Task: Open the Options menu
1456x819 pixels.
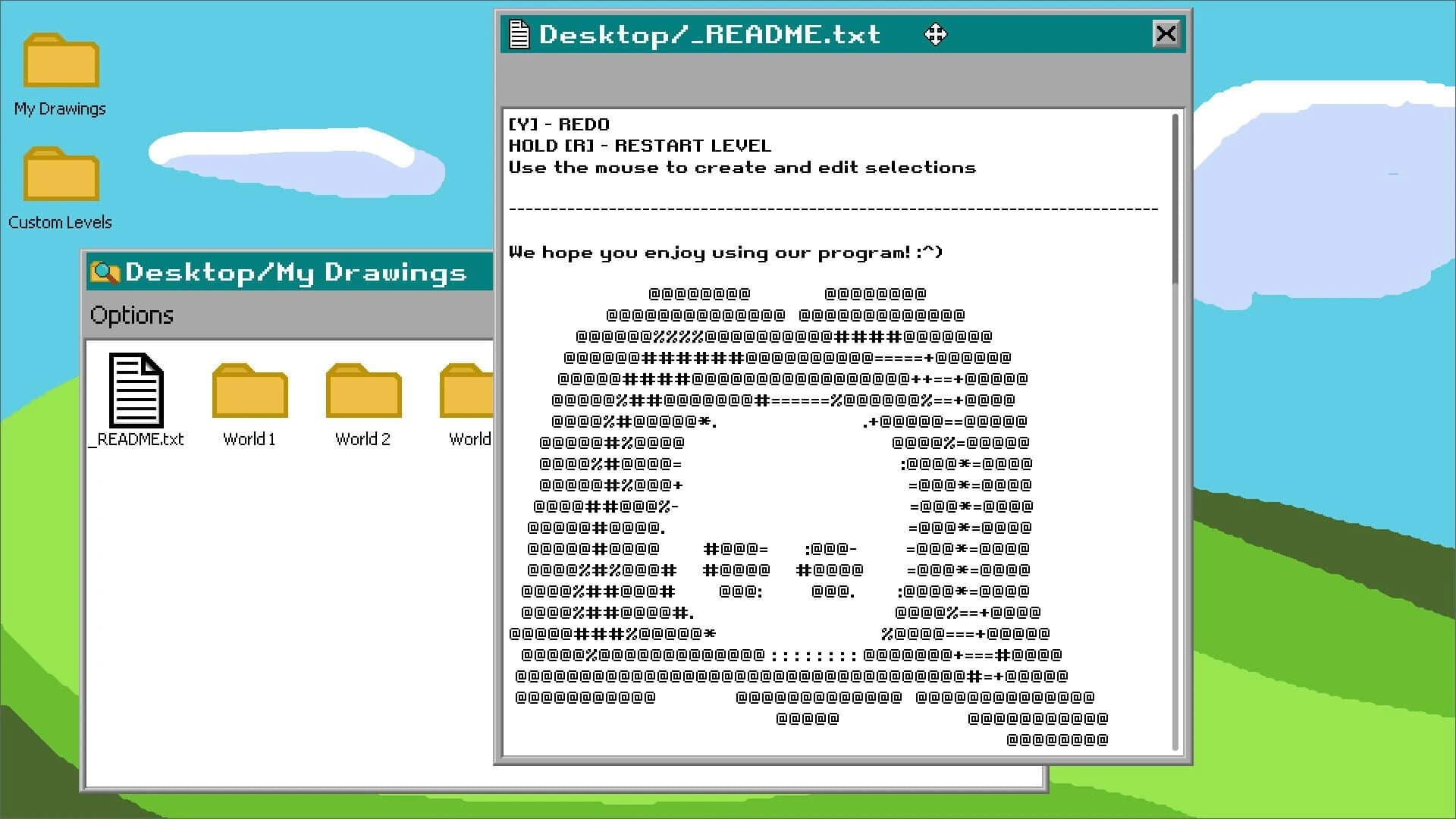Action: point(132,315)
